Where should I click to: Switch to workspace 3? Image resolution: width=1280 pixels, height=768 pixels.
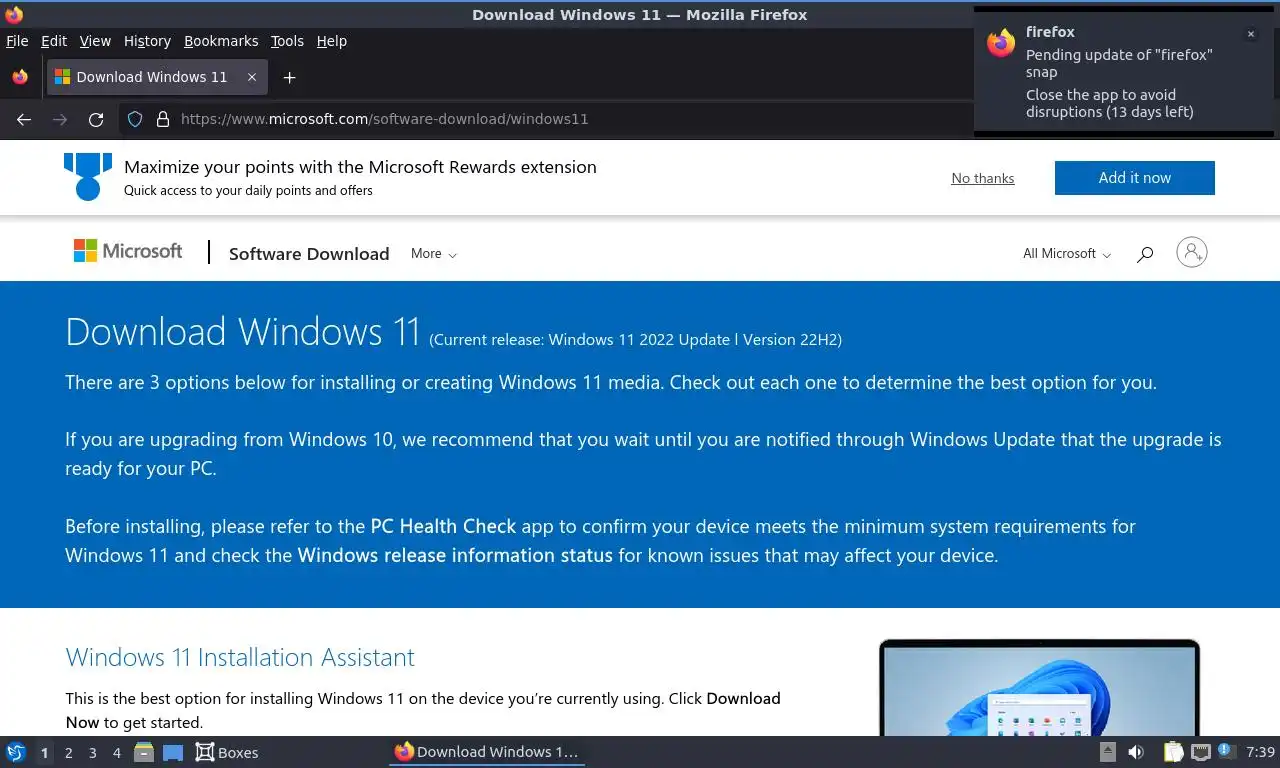92,752
